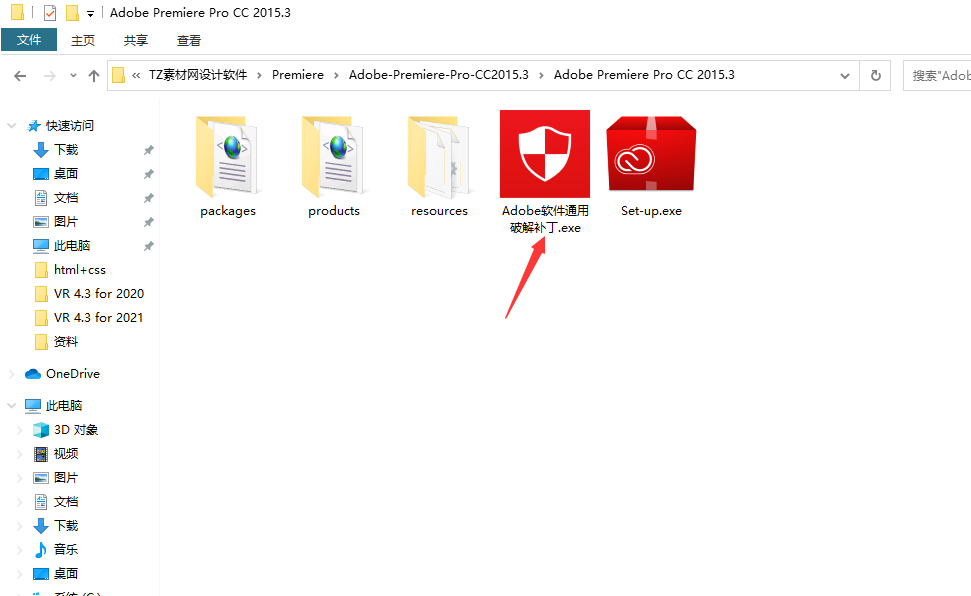Switch to the 共享 ribbon tab
Screen dimensions: 971x596
[x=136, y=40]
